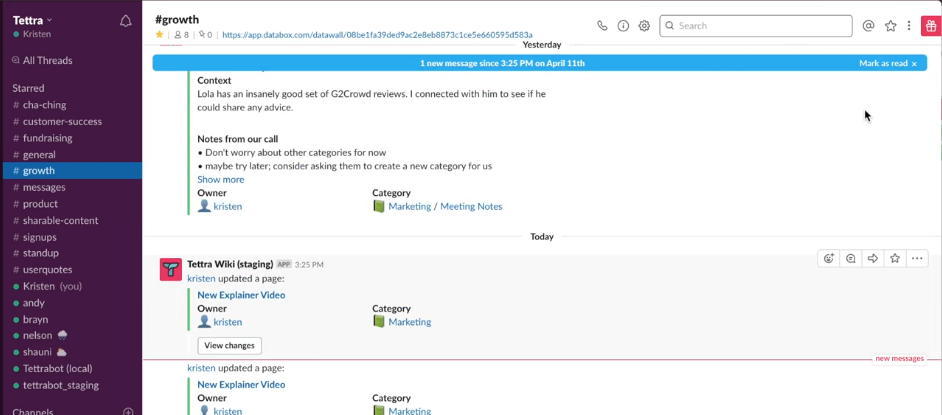Open first New Explainer Video link
Screen dimensions: 942x415
pyautogui.click(x=241, y=295)
